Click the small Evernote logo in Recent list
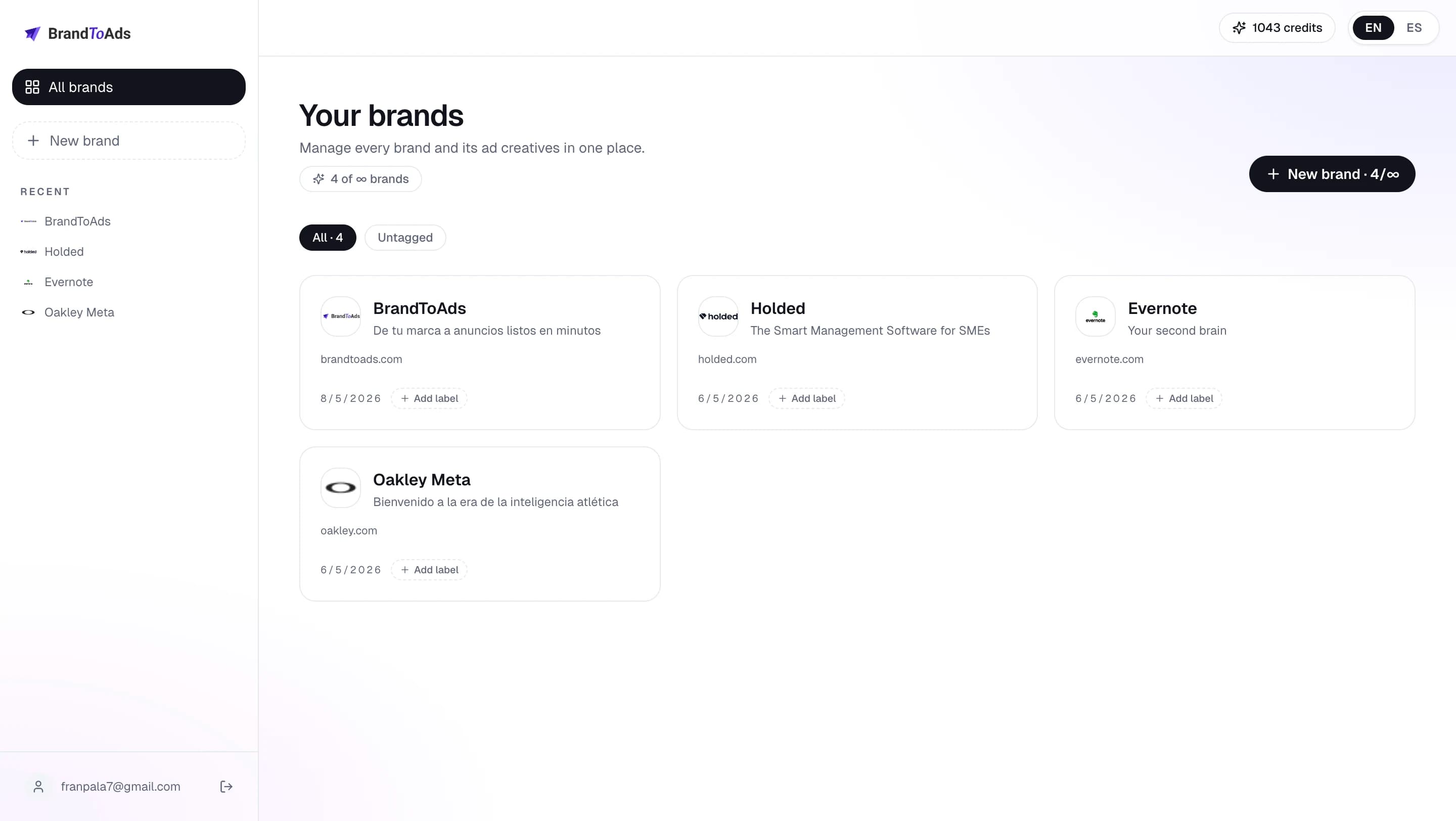This screenshot has width=1456, height=821. 28,282
